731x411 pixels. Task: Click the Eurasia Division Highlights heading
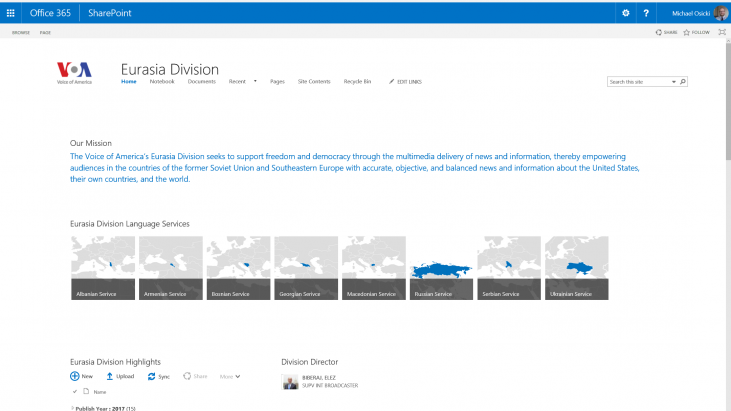click(x=115, y=362)
